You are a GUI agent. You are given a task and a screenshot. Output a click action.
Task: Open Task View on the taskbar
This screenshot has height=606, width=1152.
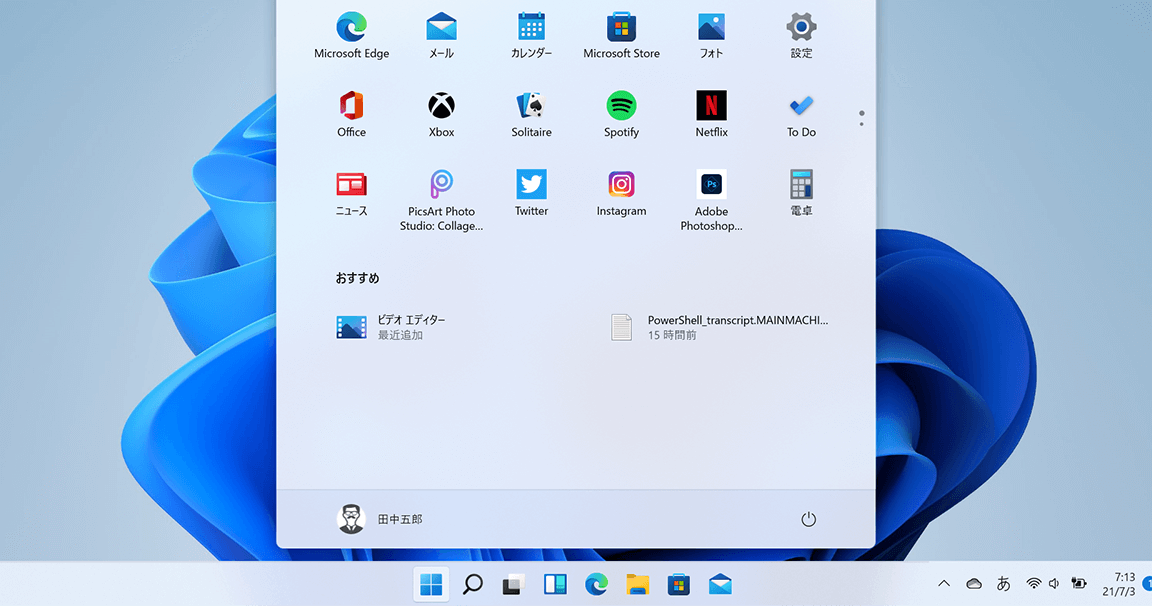(x=514, y=585)
